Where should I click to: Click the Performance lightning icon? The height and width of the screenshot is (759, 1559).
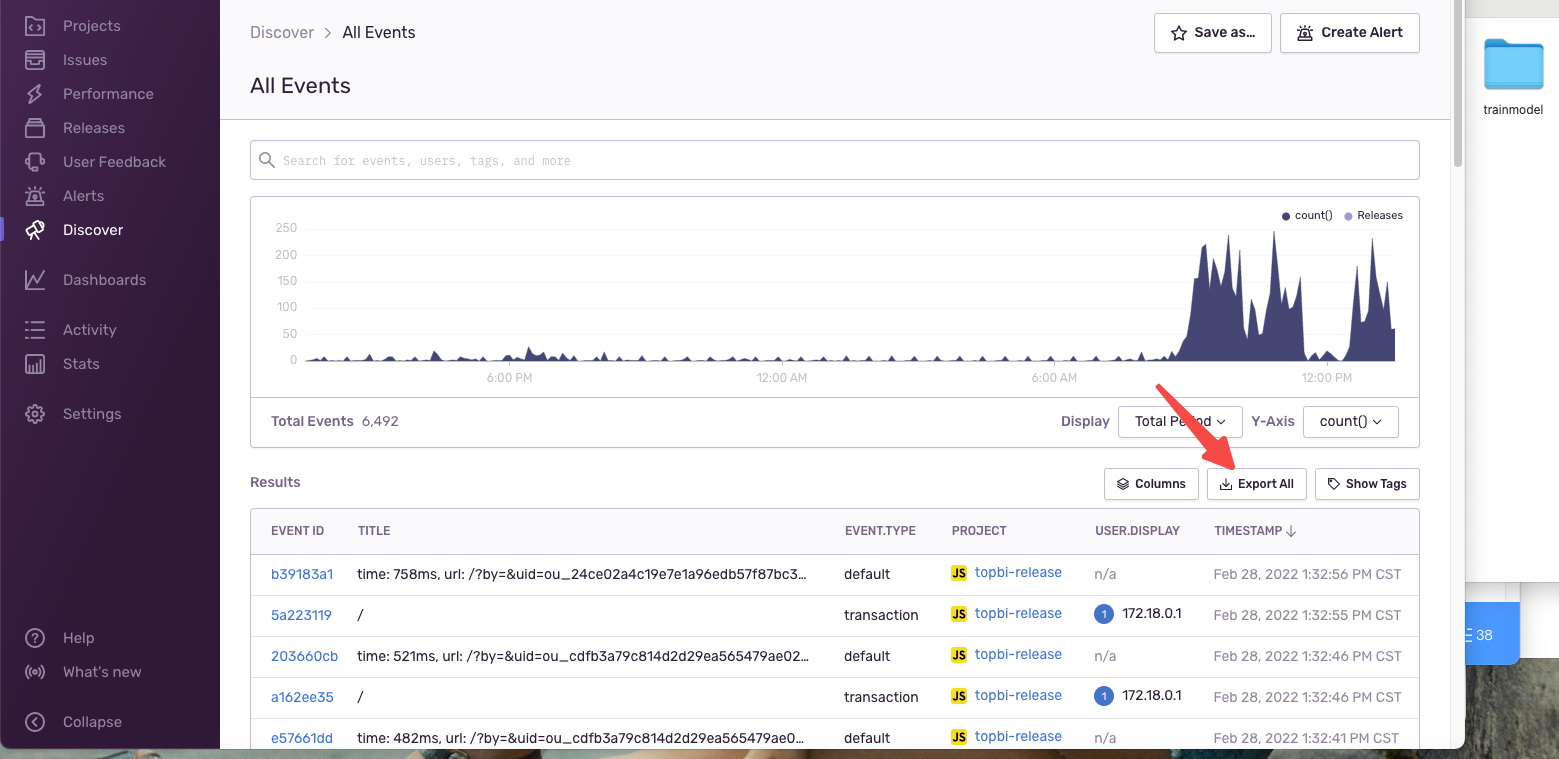[35, 94]
